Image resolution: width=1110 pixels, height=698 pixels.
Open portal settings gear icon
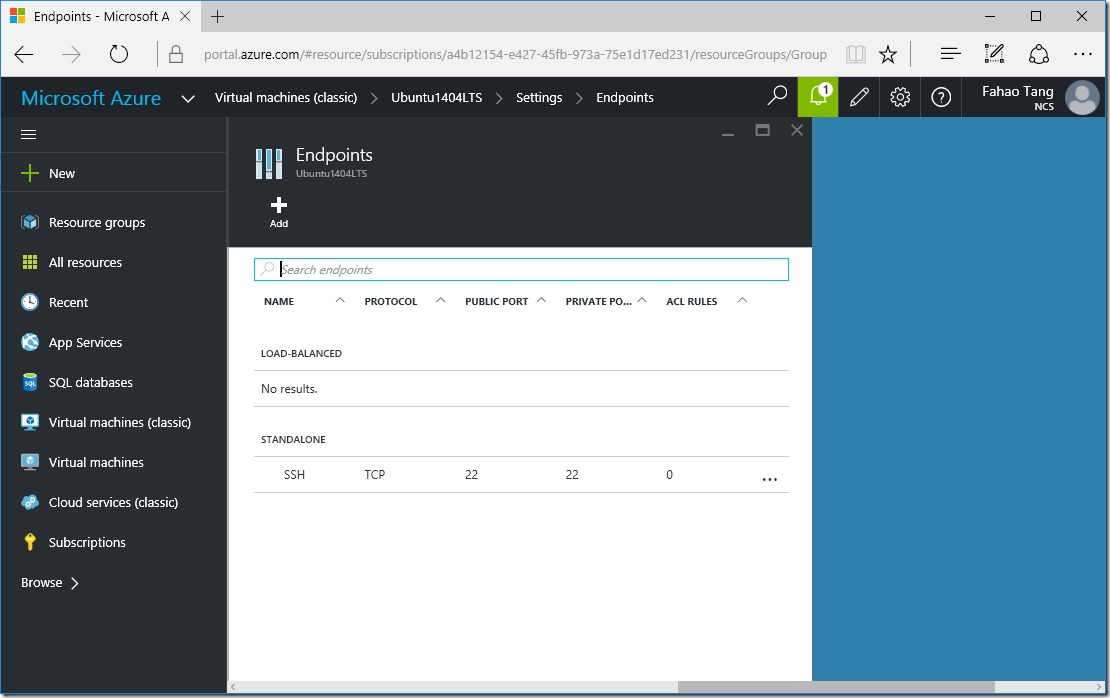[x=900, y=97]
